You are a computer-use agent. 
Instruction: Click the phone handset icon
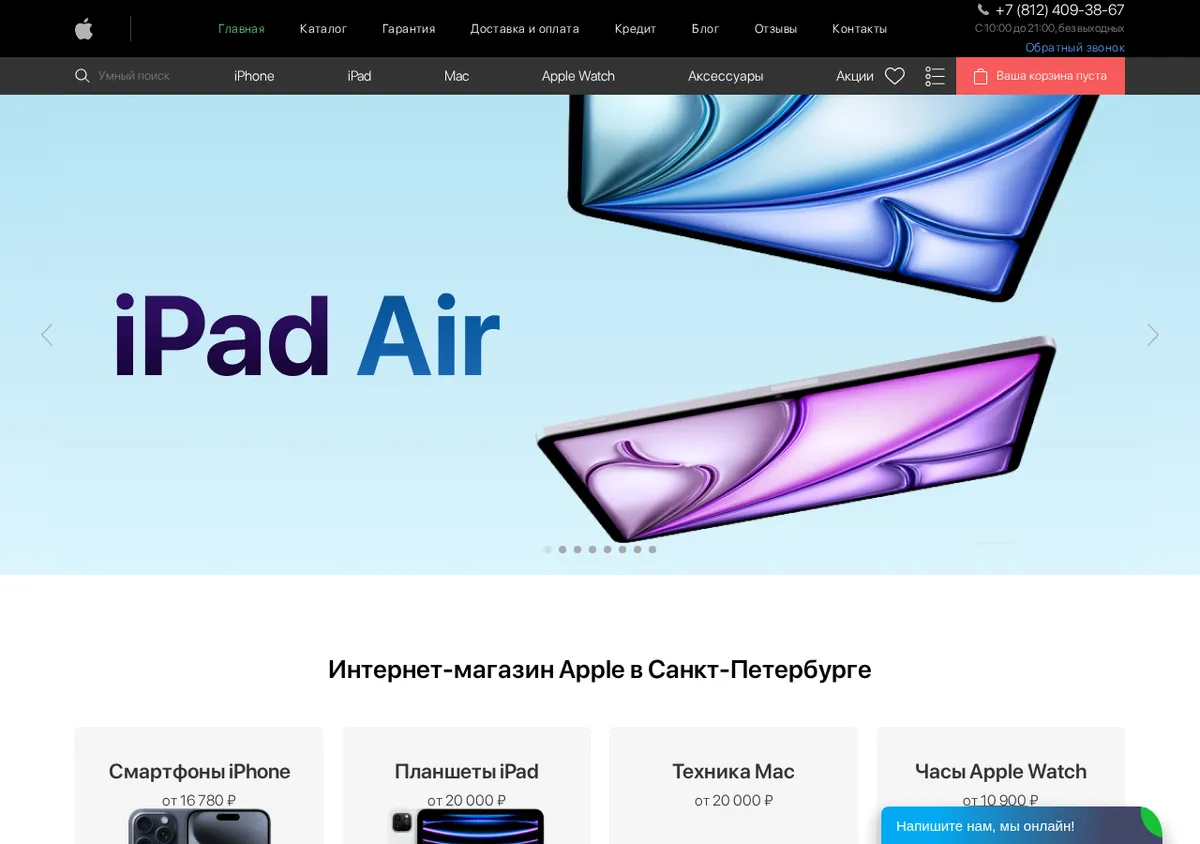983,10
